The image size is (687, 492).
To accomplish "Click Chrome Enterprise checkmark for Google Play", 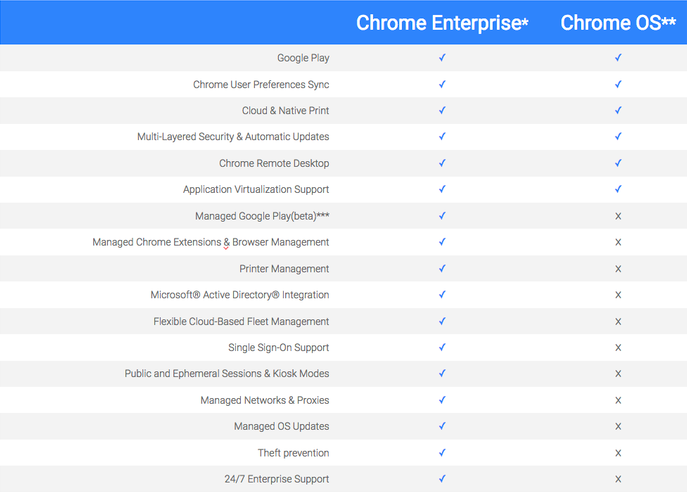I will coord(442,58).
